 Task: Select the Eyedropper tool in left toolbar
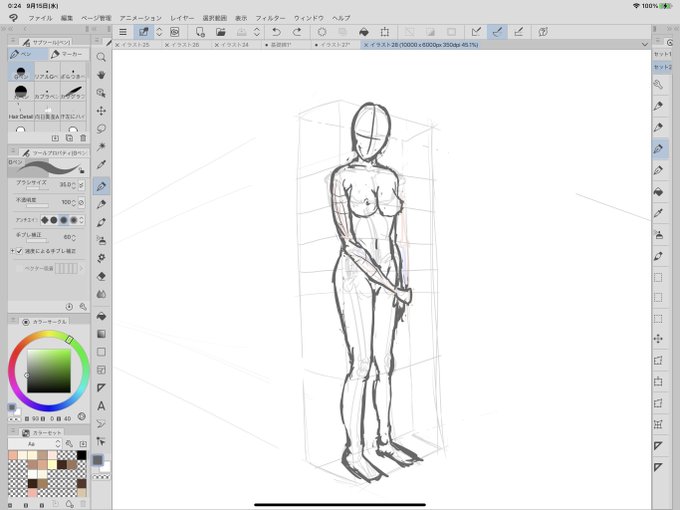click(x=101, y=165)
